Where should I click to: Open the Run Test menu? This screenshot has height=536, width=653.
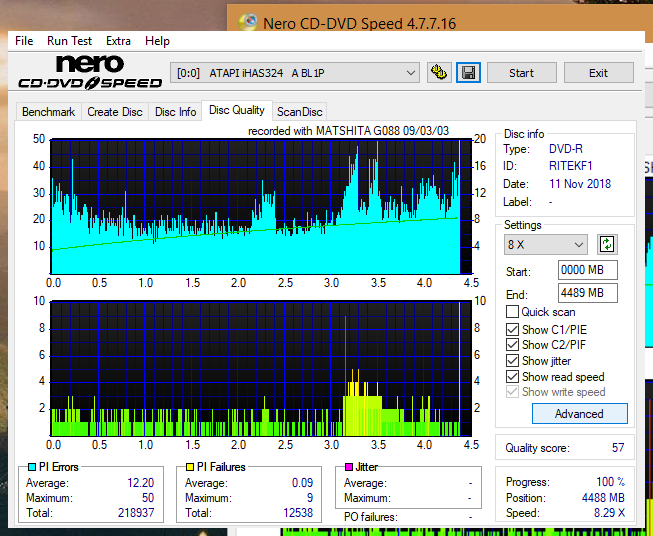tap(70, 41)
